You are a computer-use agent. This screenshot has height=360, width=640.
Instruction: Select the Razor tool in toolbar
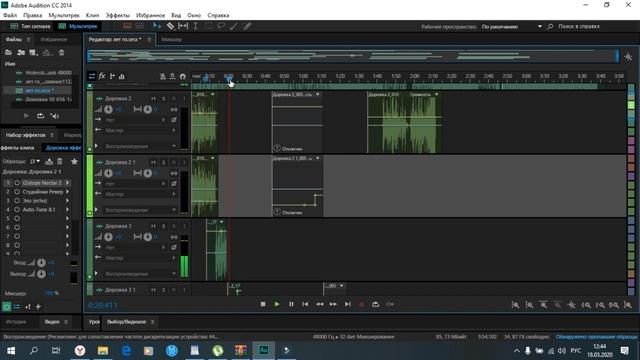(x=170, y=26)
